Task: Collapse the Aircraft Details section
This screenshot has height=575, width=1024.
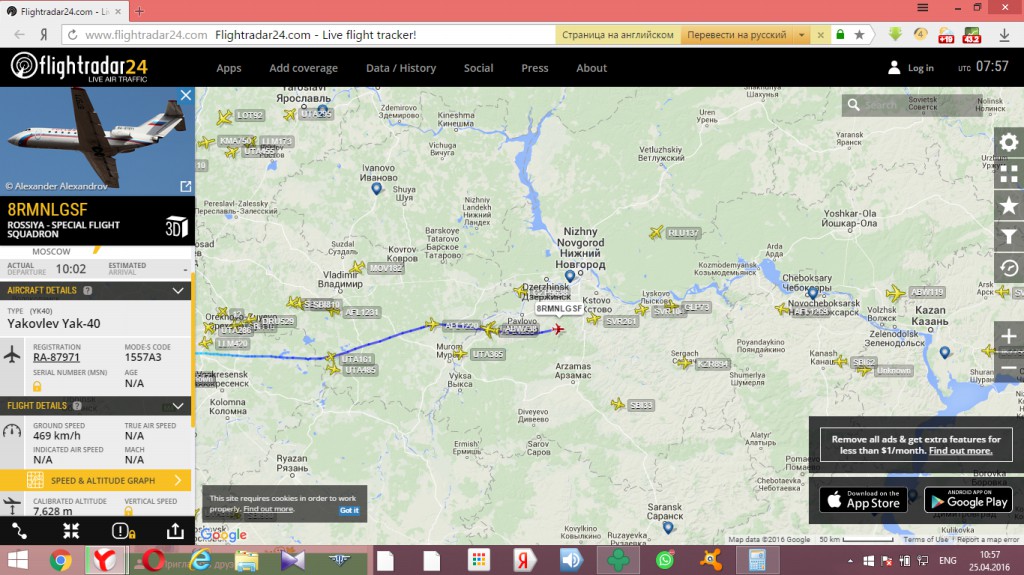Action: coord(178,290)
